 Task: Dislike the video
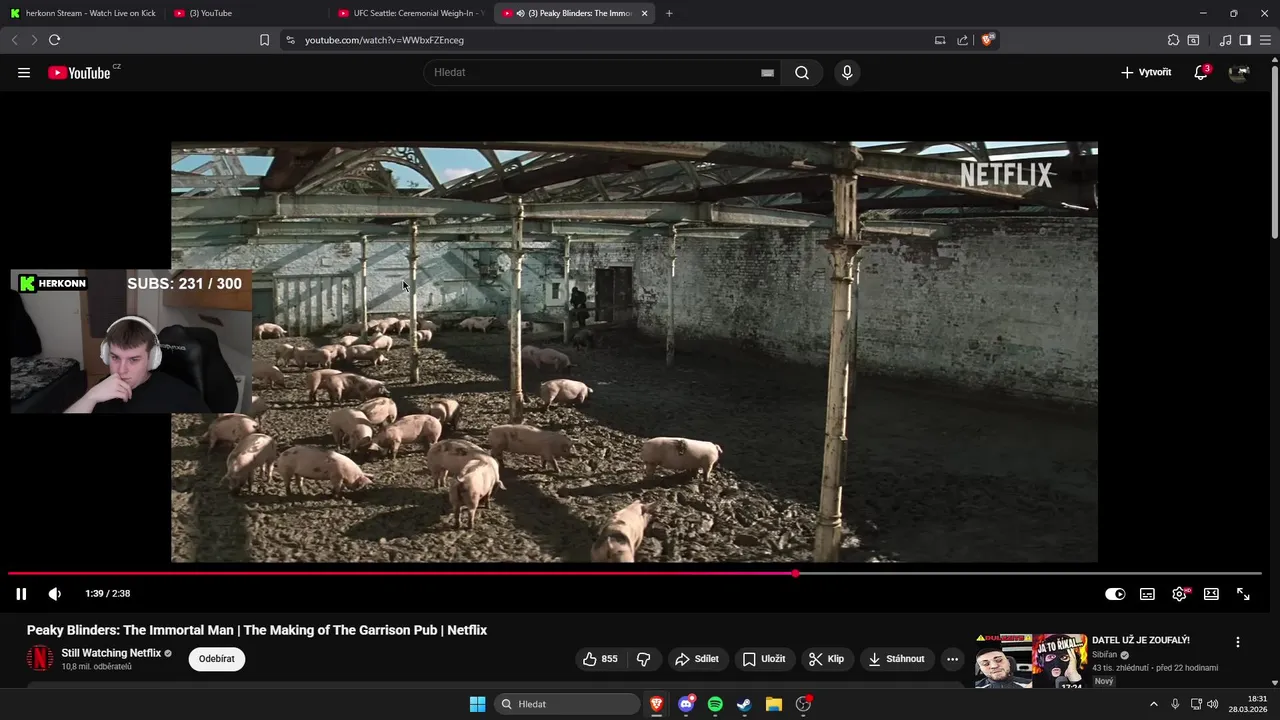[x=643, y=659]
